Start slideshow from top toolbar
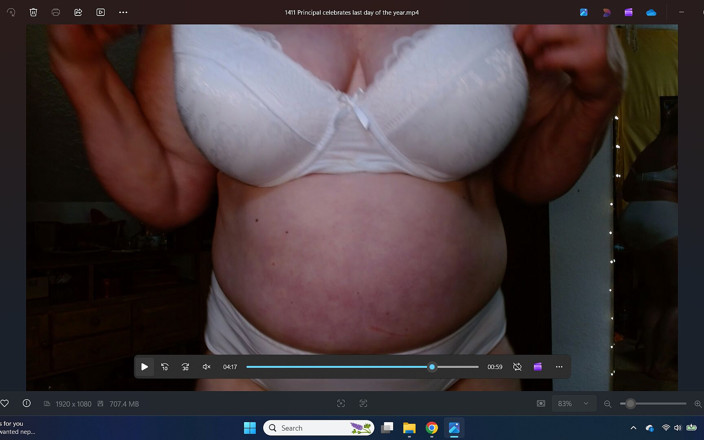The width and height of the screenshot is (704, 440). tap(101, 13)
